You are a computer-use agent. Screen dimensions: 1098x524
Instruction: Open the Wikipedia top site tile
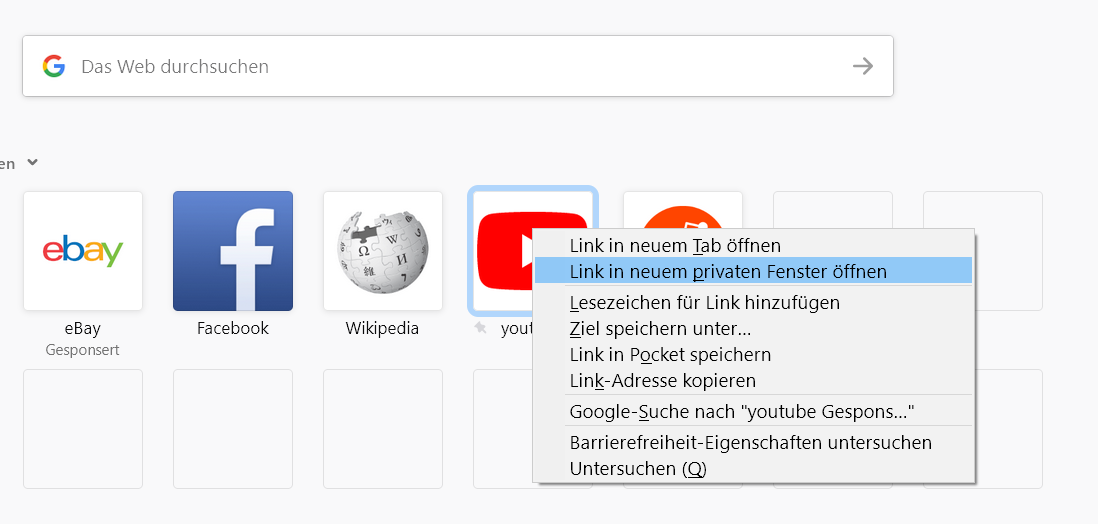(383, 251)
